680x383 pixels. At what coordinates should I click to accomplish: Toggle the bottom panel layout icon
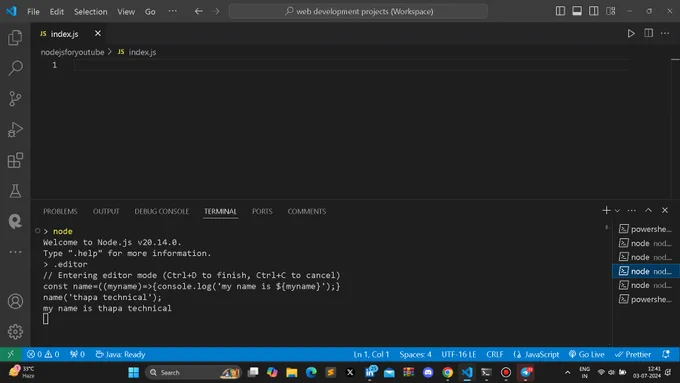coord(577,11)
